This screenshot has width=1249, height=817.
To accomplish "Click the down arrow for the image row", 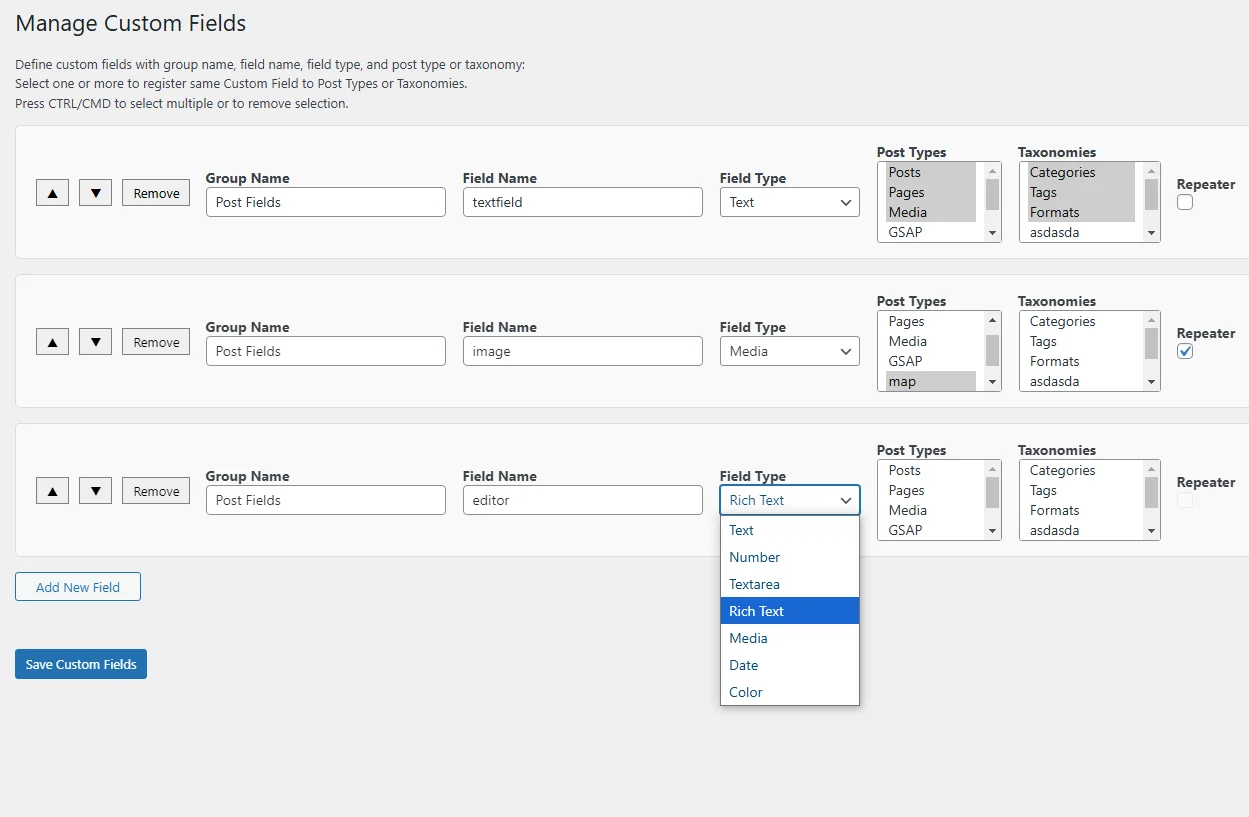I will pyautogui.click(x=95, y=342).
